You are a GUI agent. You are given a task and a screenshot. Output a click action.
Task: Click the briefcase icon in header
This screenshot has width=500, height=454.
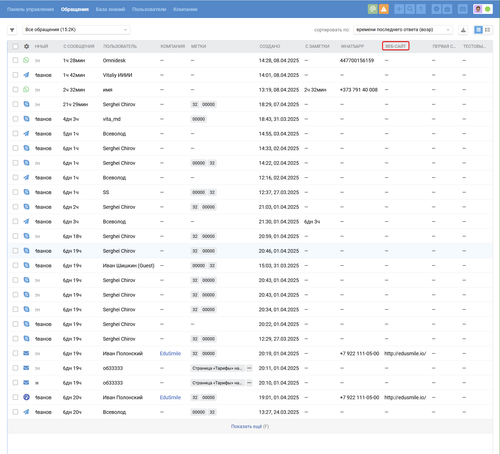coord(447,9)
